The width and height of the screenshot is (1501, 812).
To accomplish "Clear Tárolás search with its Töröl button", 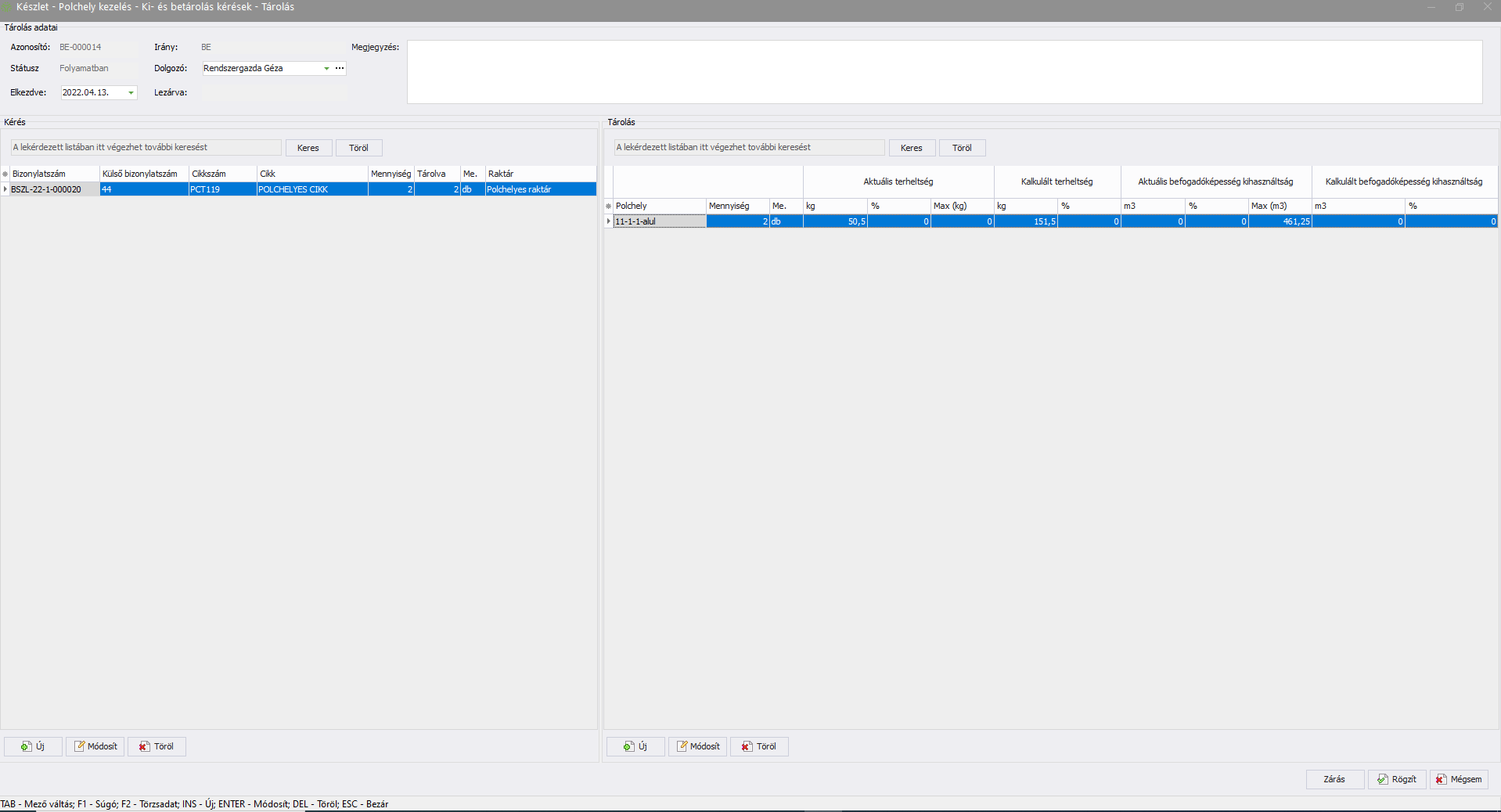I will 962,148.
